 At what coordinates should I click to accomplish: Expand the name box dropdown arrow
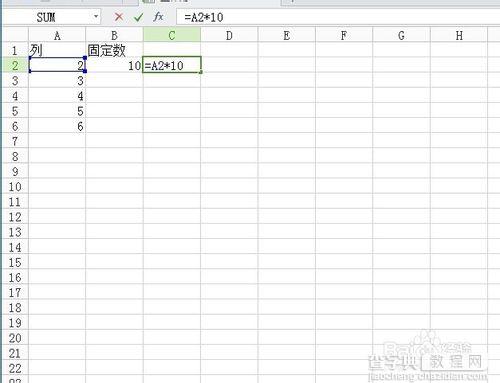[x=96, y=16]
